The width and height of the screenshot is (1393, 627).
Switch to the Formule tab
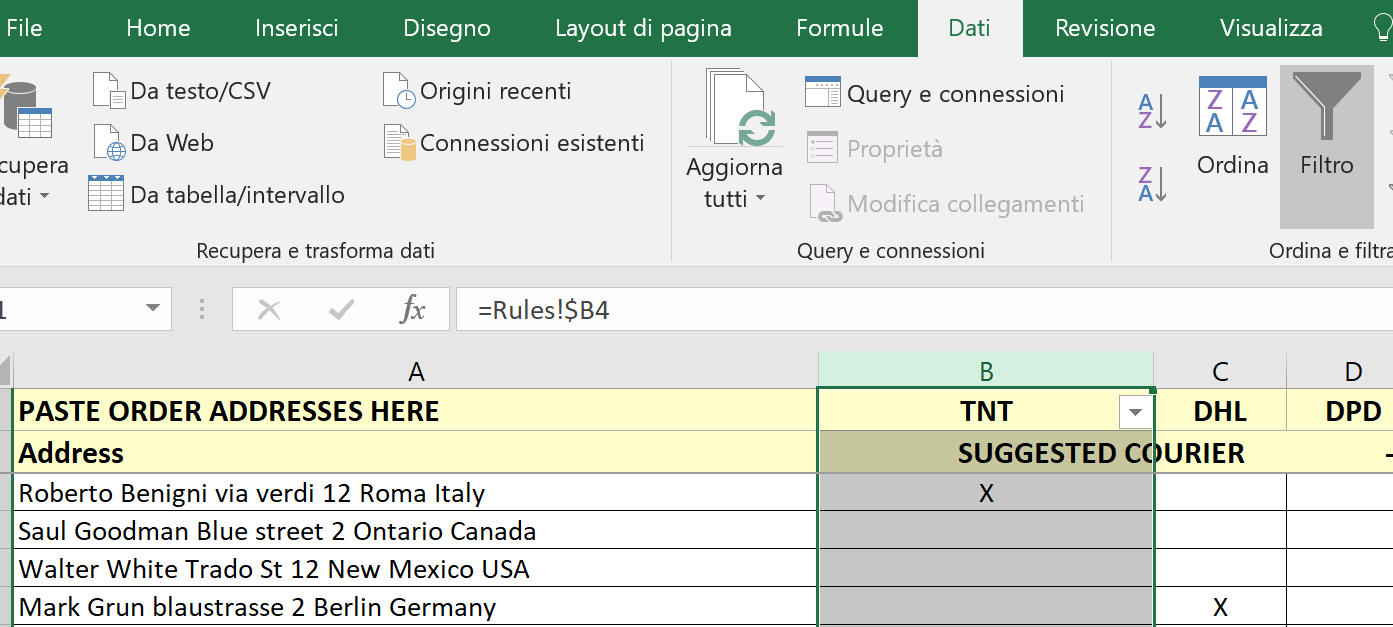pos(839,28)
